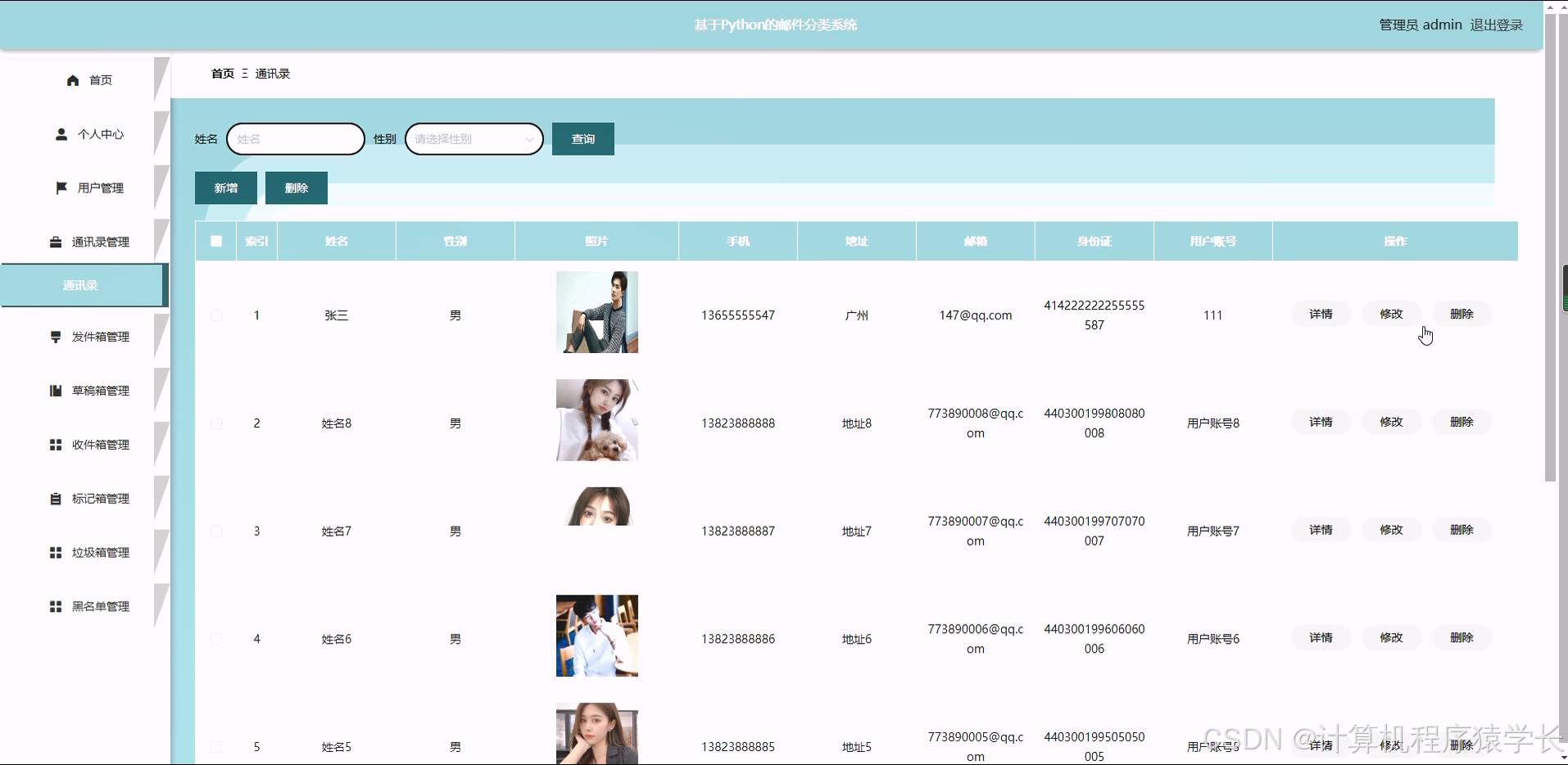Click the 查询 search button
The image size is (1568, 765).
(583, 139)
